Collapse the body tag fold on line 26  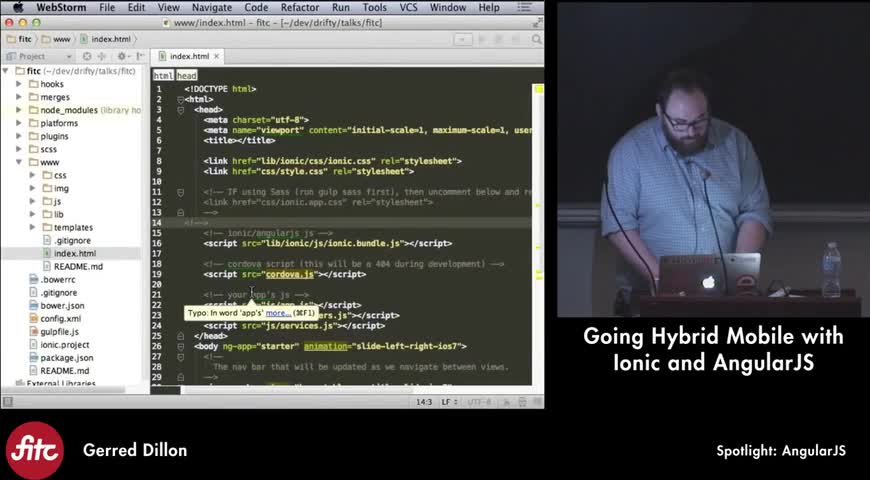[x=180, y=346]
